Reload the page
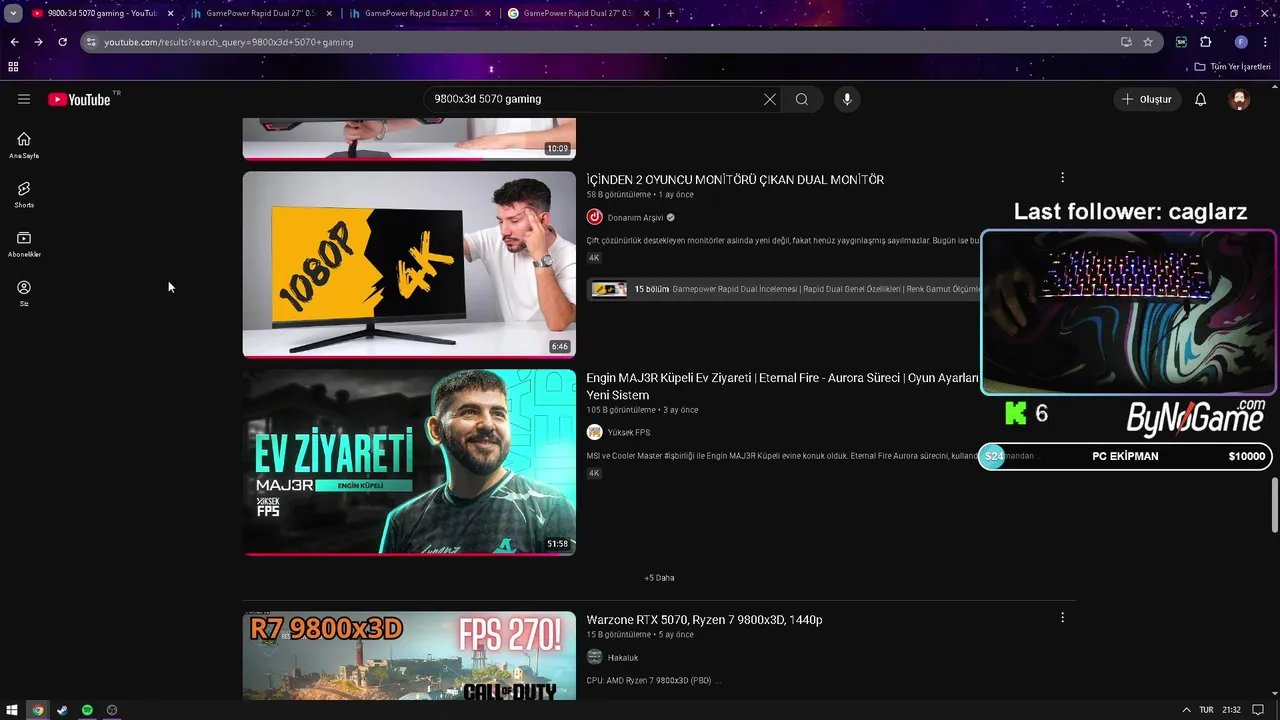This screenshot has height=720, width=1280. tap(62, 42)
